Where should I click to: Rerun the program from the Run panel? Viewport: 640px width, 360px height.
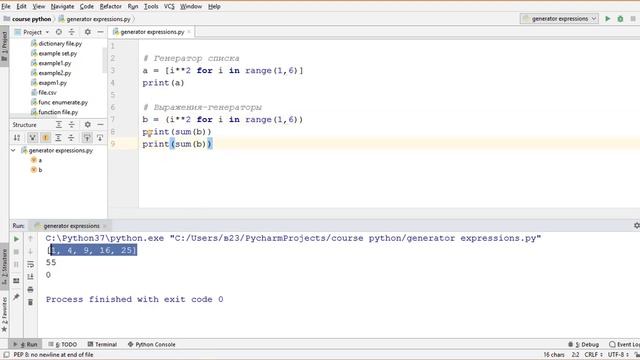click(x=16, y=239)
